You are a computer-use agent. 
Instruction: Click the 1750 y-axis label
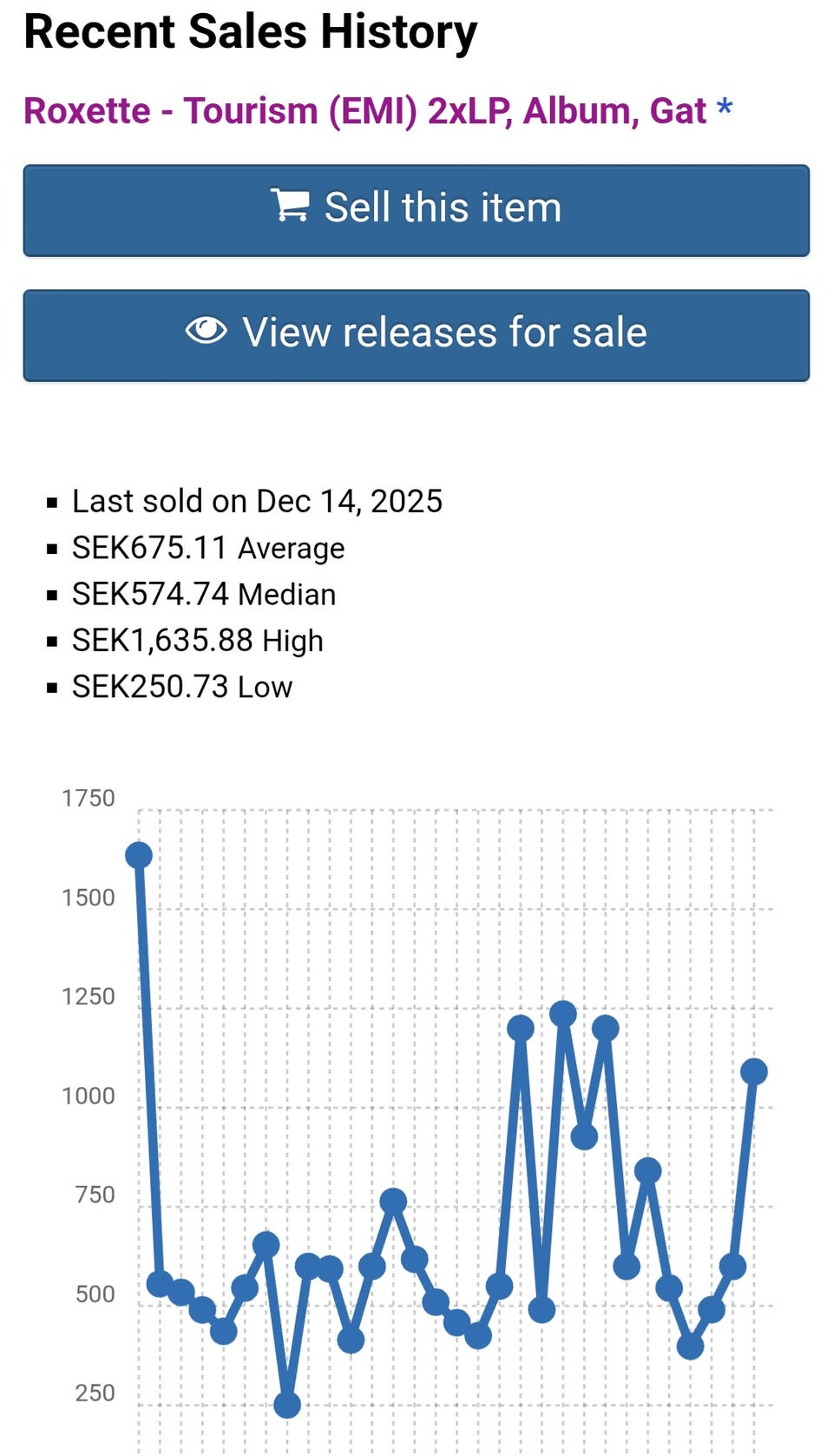coord(89,798)
